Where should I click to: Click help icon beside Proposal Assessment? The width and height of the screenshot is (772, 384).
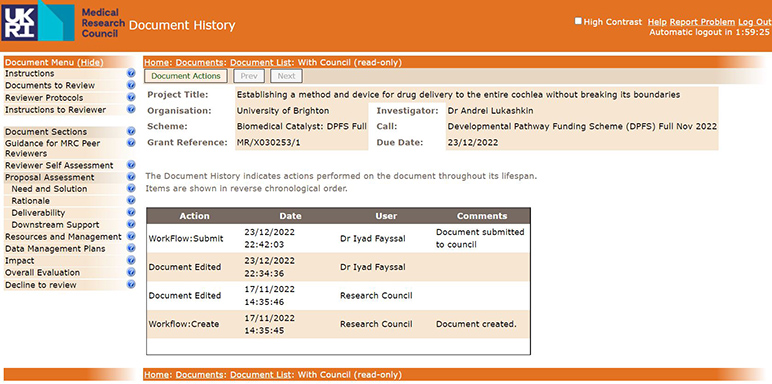pyautogui.click(x=131, y=177)
